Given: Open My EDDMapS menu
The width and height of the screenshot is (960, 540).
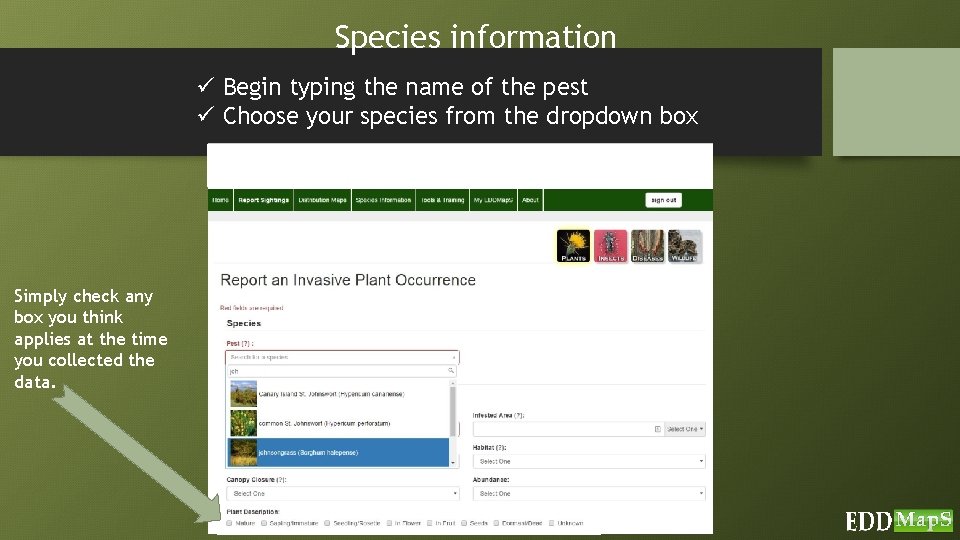Looking at the screenshot, I should pos(493,200).
